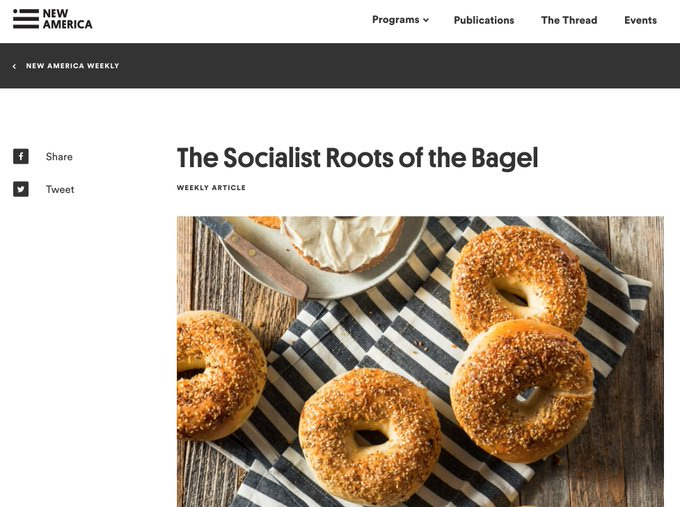Navigate to Events
The width and height of the screenshot is (680, 507).
[641, 20]
